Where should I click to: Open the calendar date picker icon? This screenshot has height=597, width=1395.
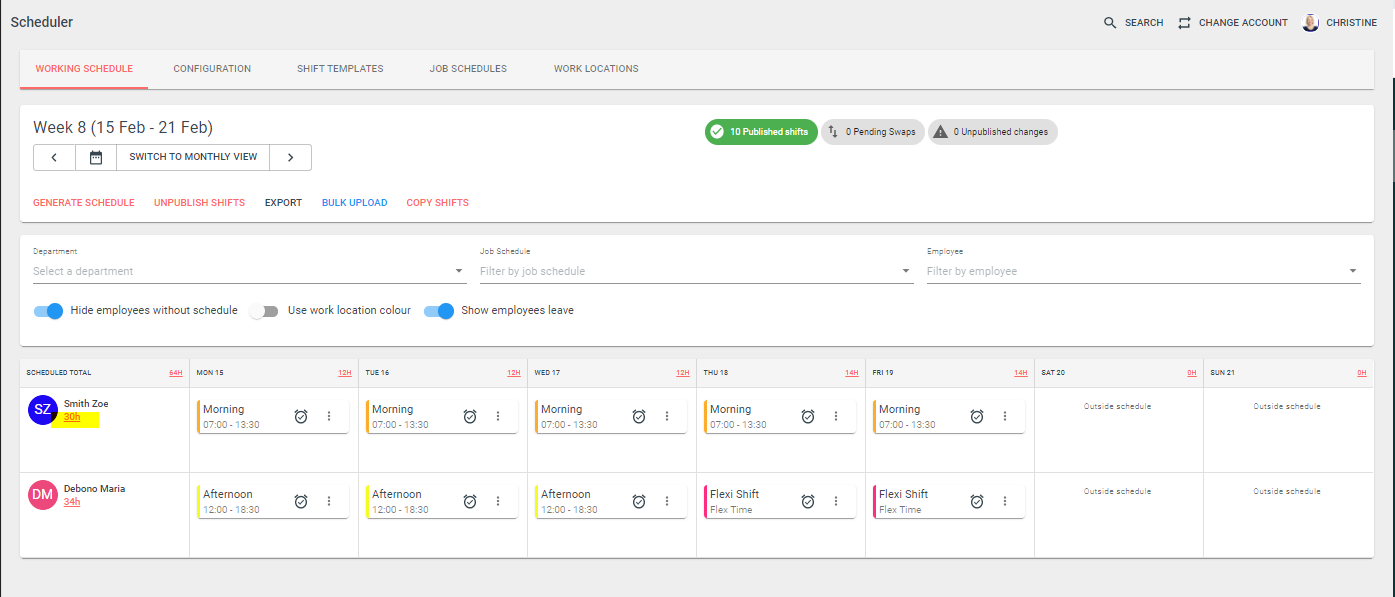[x=96, y=157]
